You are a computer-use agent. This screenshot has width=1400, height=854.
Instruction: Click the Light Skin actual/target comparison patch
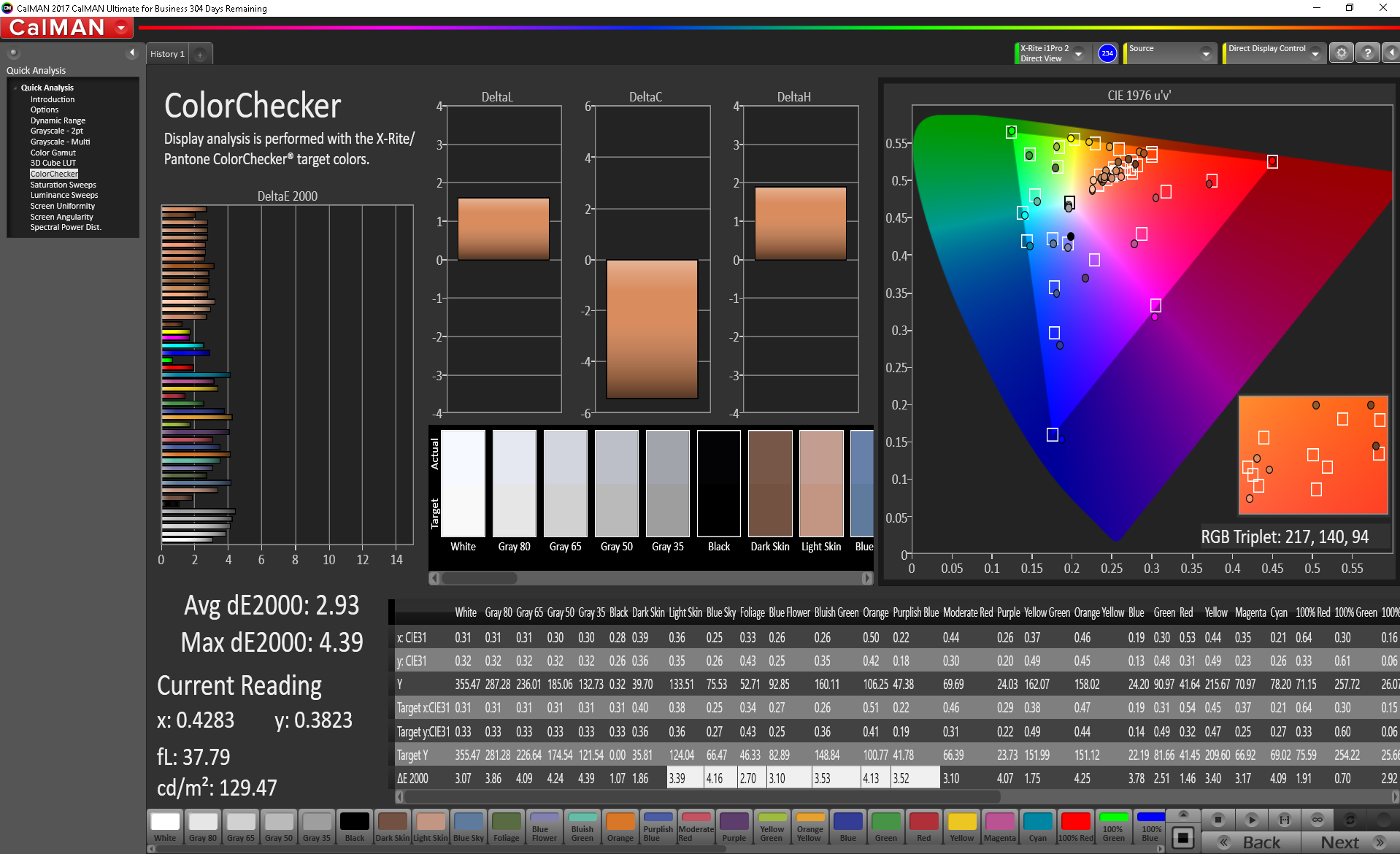(x=821, y=483)
